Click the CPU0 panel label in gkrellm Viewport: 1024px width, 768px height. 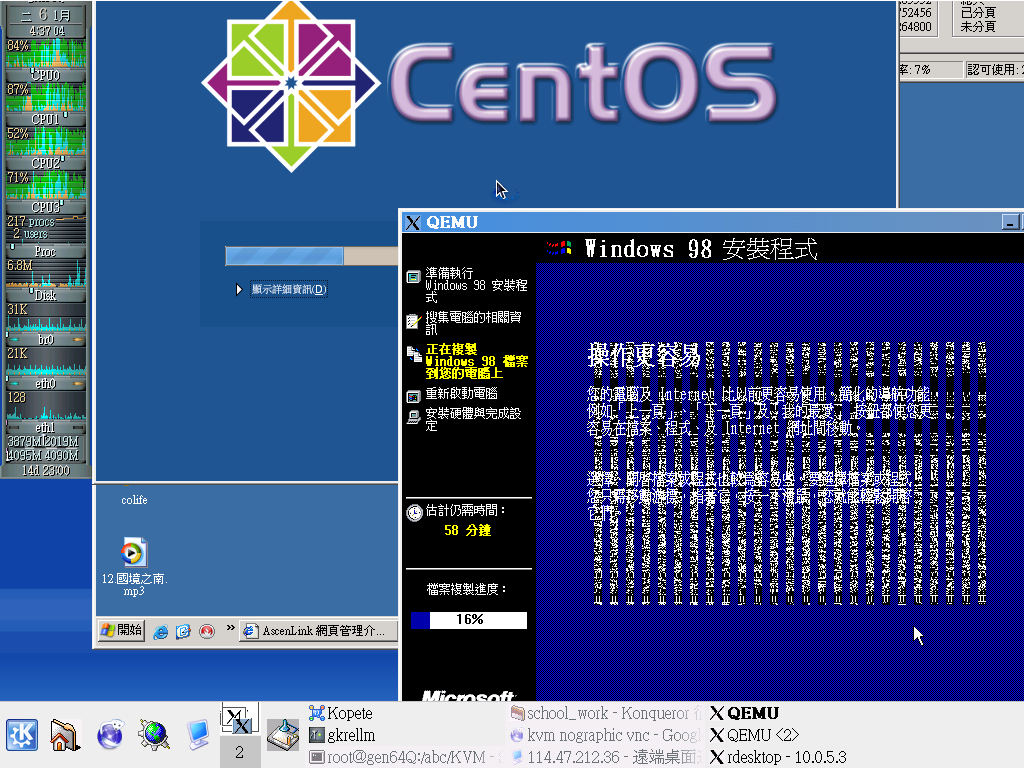click(x=46, y=75)
